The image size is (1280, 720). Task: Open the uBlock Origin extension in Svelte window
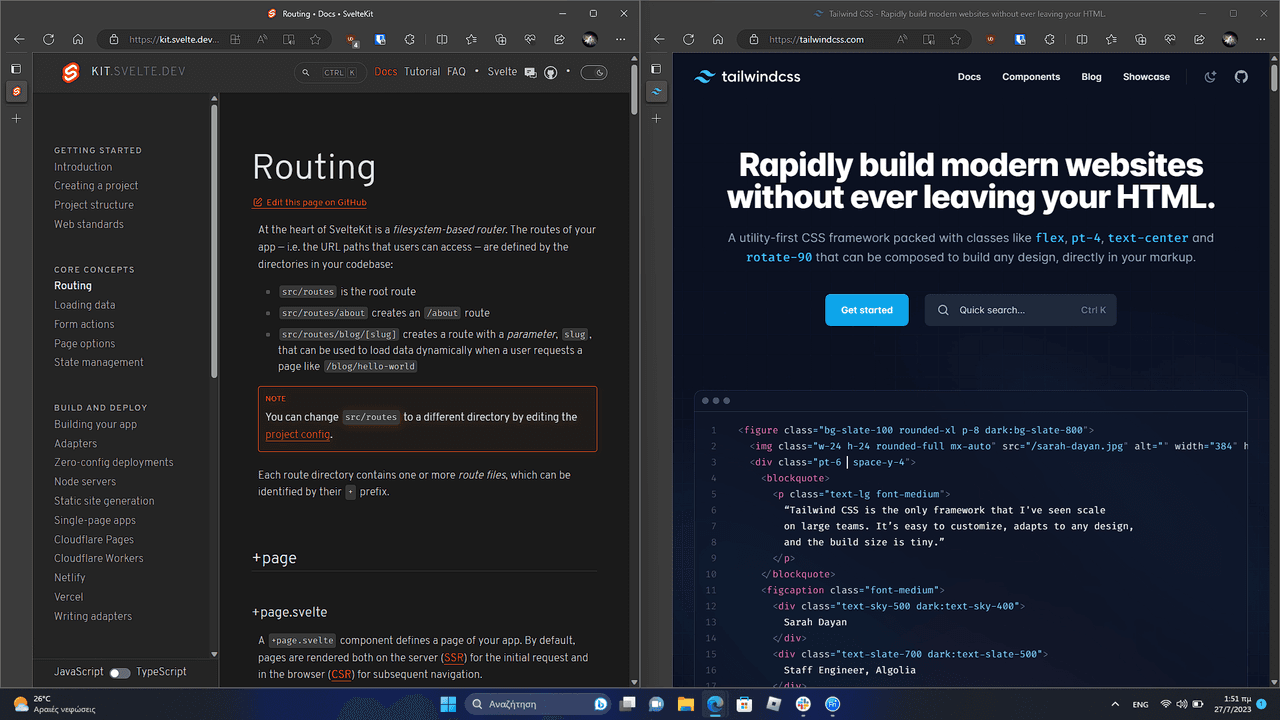coord(352,40)
